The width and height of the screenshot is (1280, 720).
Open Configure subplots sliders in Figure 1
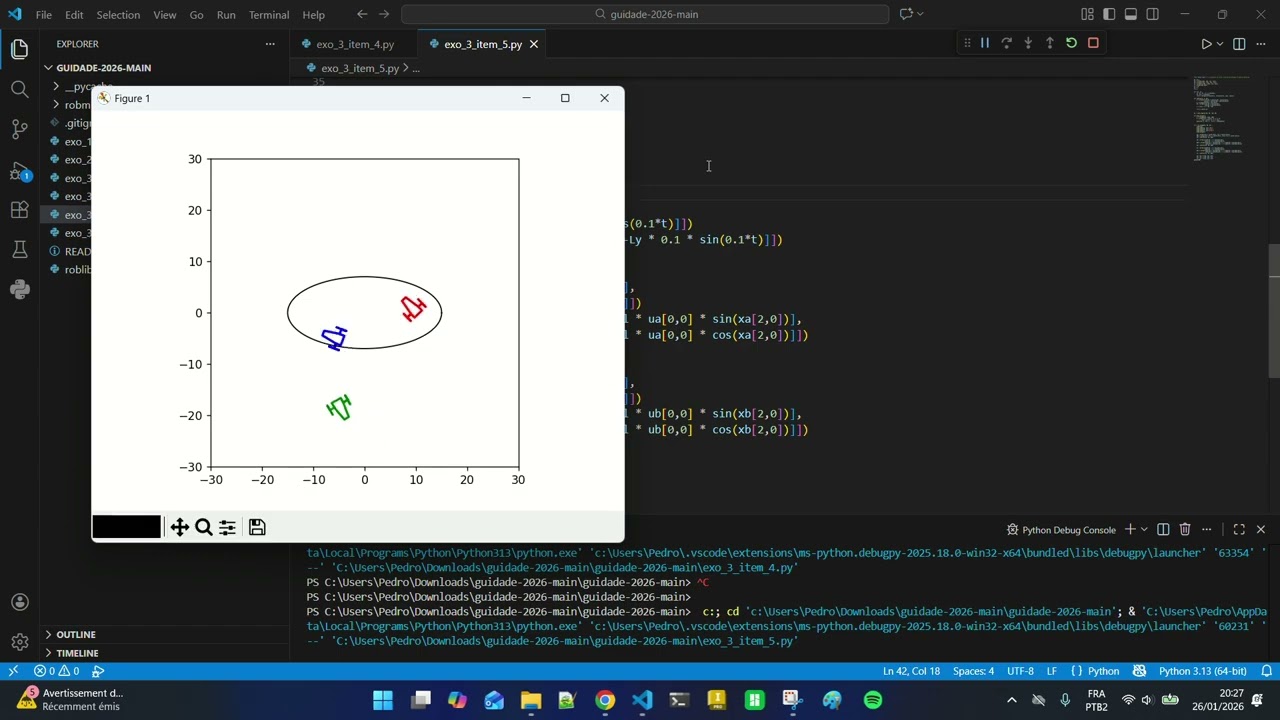(227, 527)
